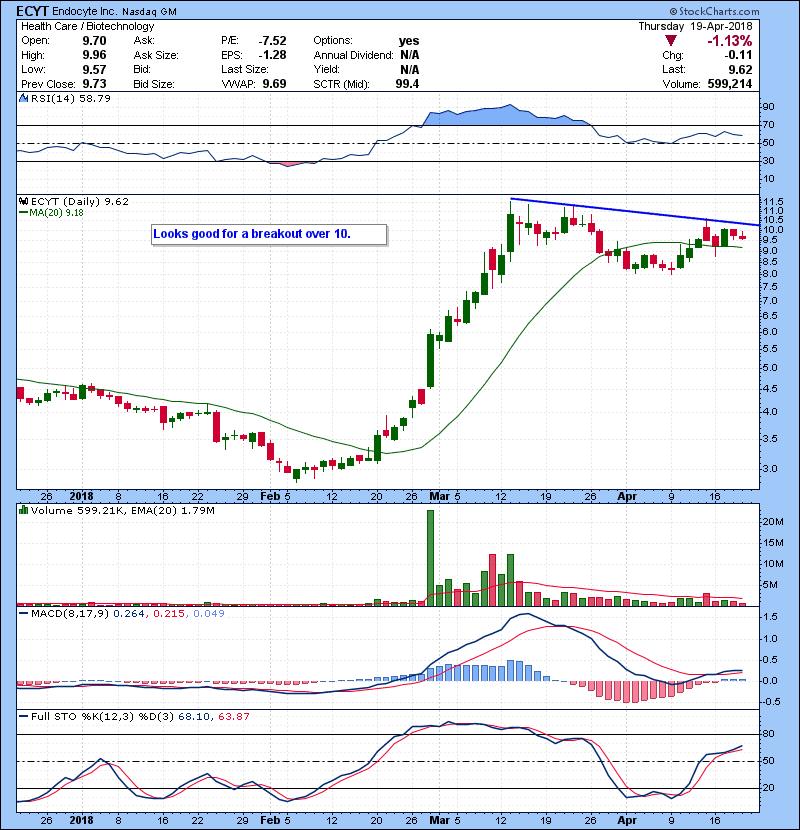Image resolution: width=800 pixels, height=830 pixels.
Task: Click the 70 level on the RSI axis
Action: point(768,125)
